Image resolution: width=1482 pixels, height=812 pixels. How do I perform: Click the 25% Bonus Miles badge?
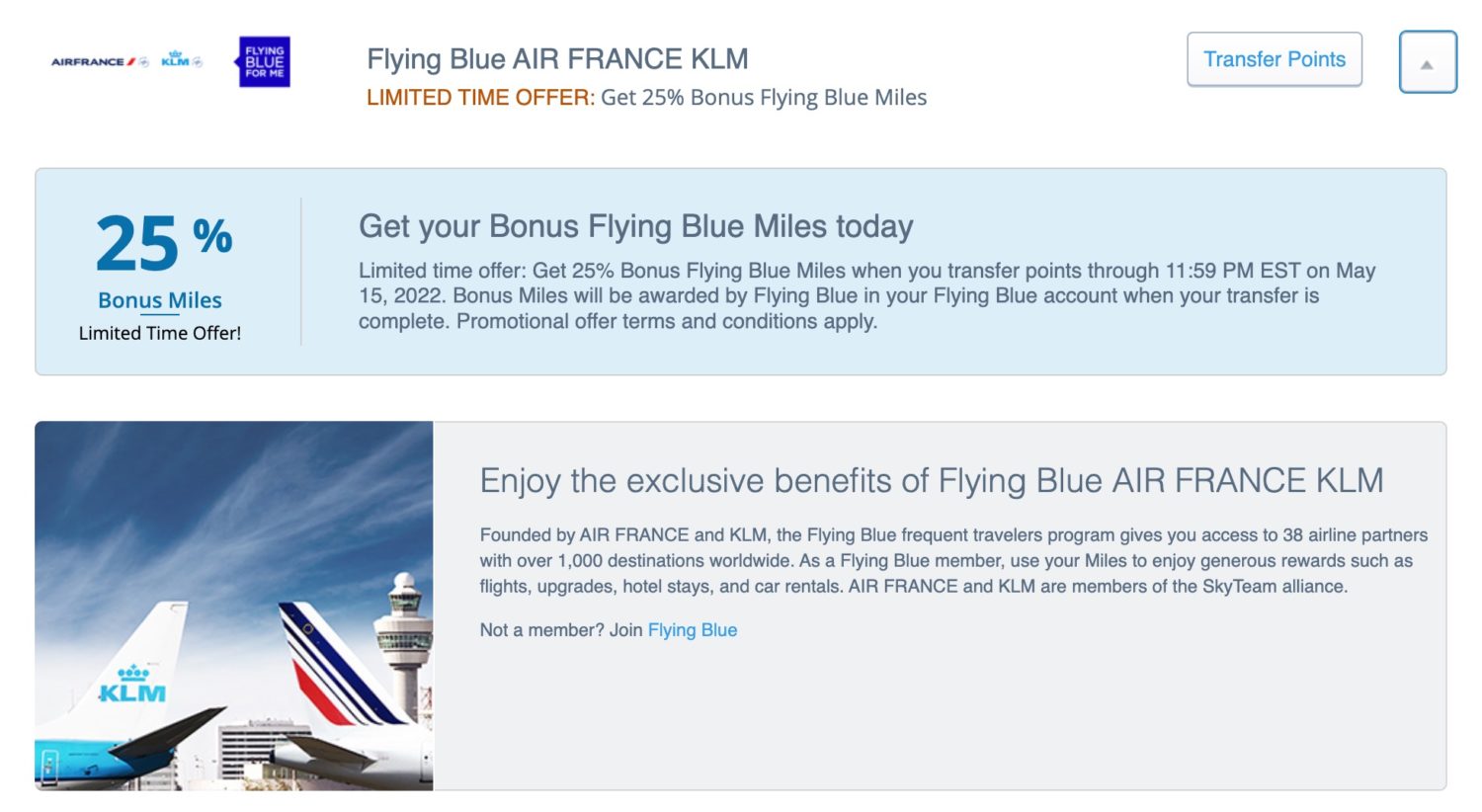coord(158,267)
